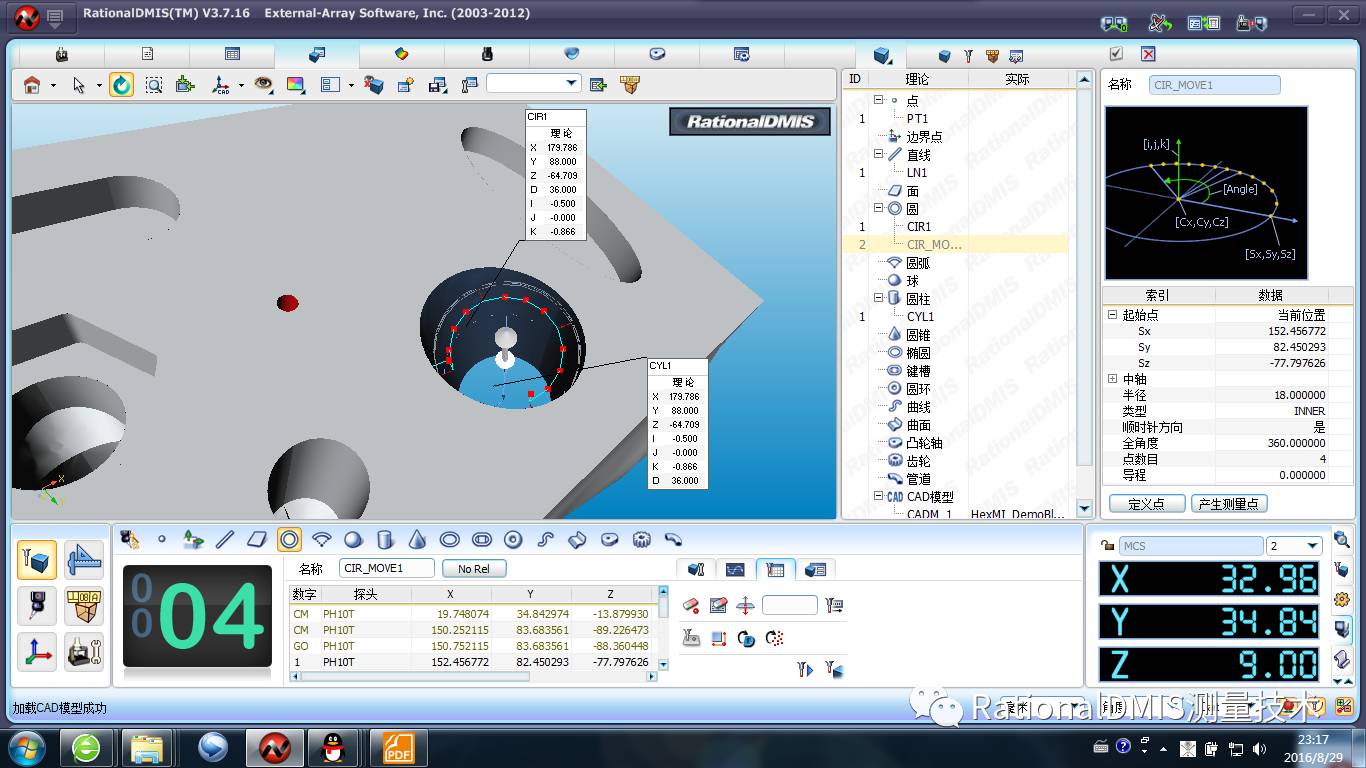Open the feature database cube tab
The height and width of the screenshot is (768, 1366).
tap(882, 55)
